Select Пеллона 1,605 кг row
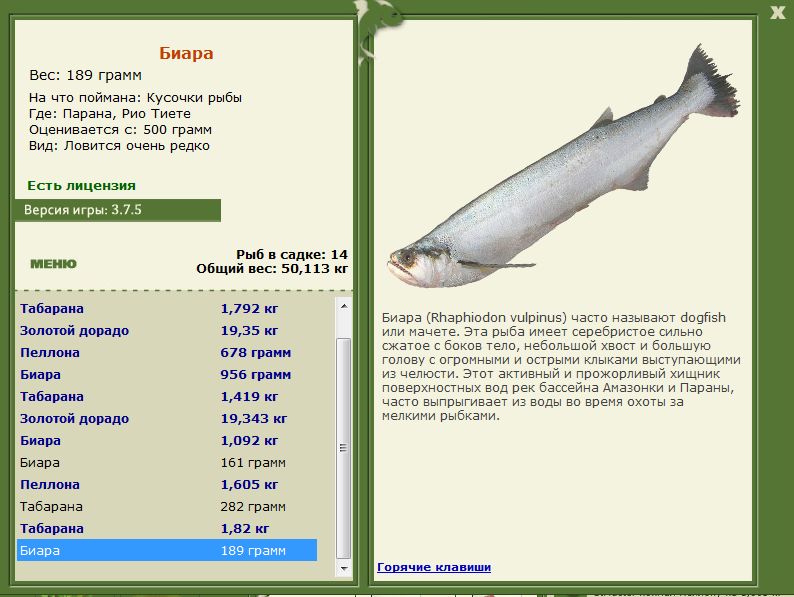Viewport: 794px width, 597px height. point(167,485)
